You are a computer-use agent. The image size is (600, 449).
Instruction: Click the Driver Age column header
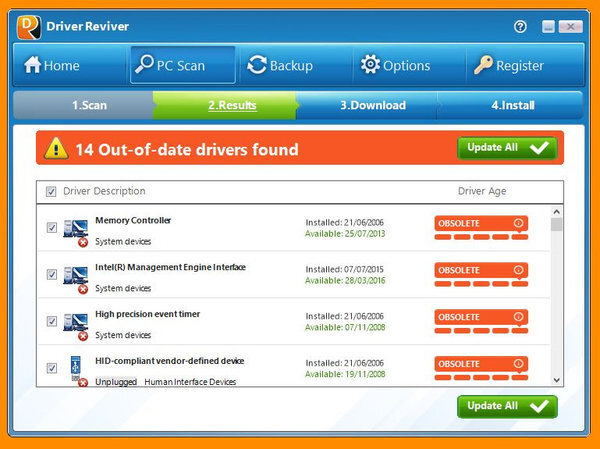click(x=482, y=191)
